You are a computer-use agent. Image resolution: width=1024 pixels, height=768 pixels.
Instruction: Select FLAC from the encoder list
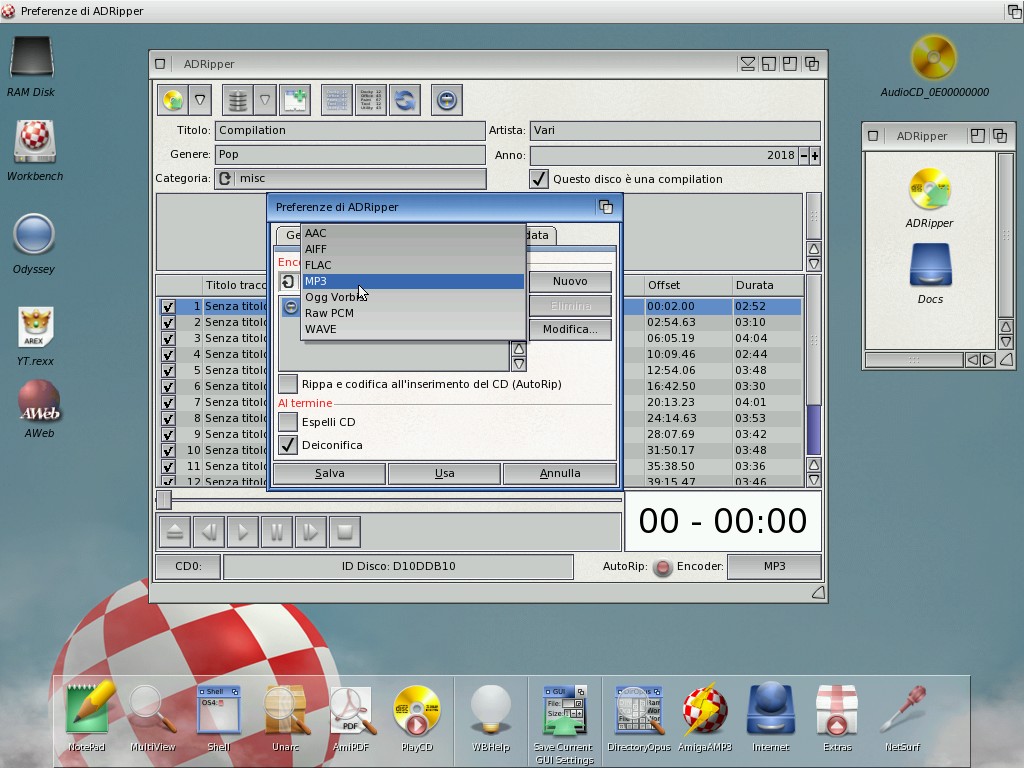coord(318,265)
